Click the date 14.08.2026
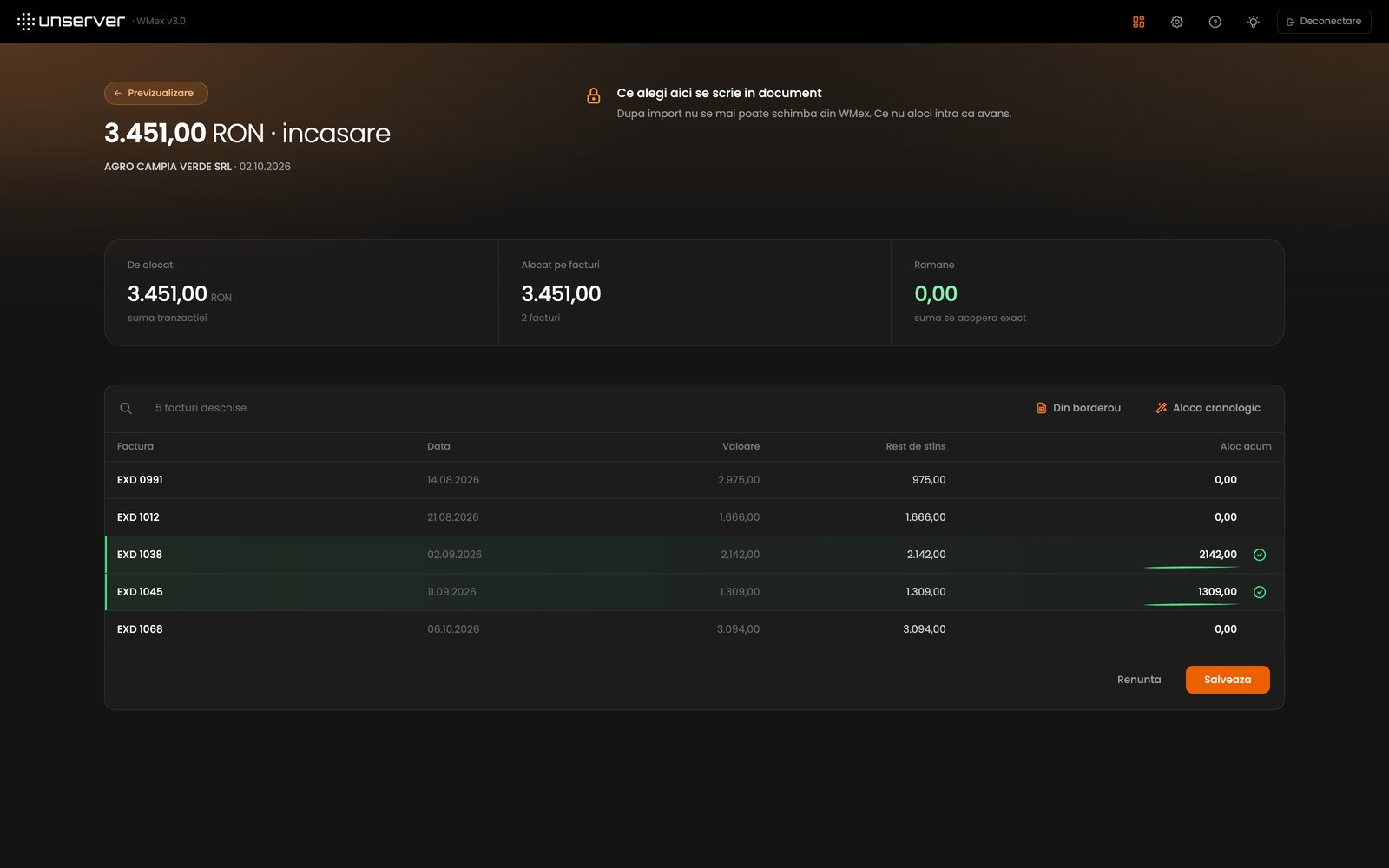Screen dimensions: 1389x868 click(453, 480)
